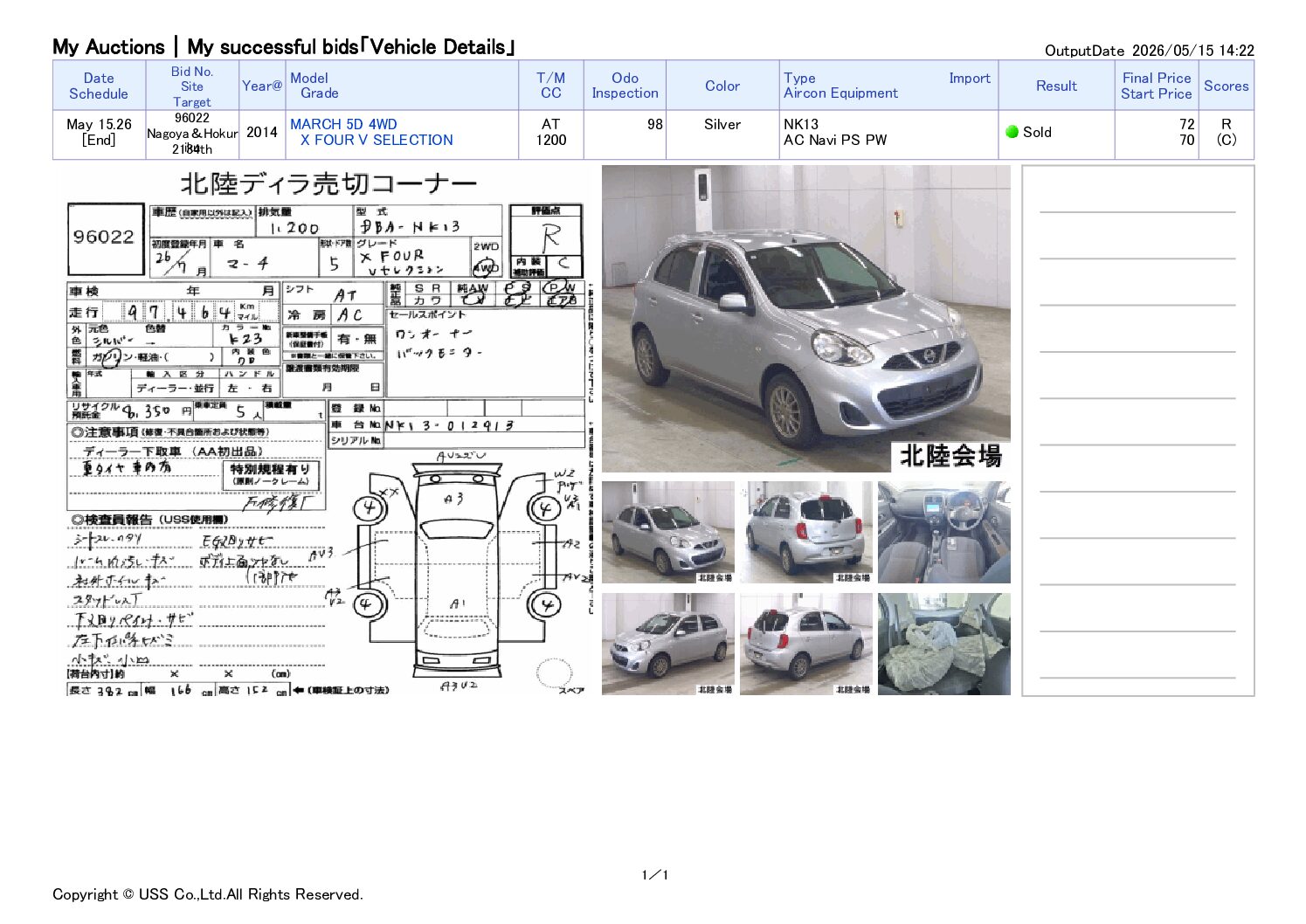Click the 'Result' column header

1056,86
